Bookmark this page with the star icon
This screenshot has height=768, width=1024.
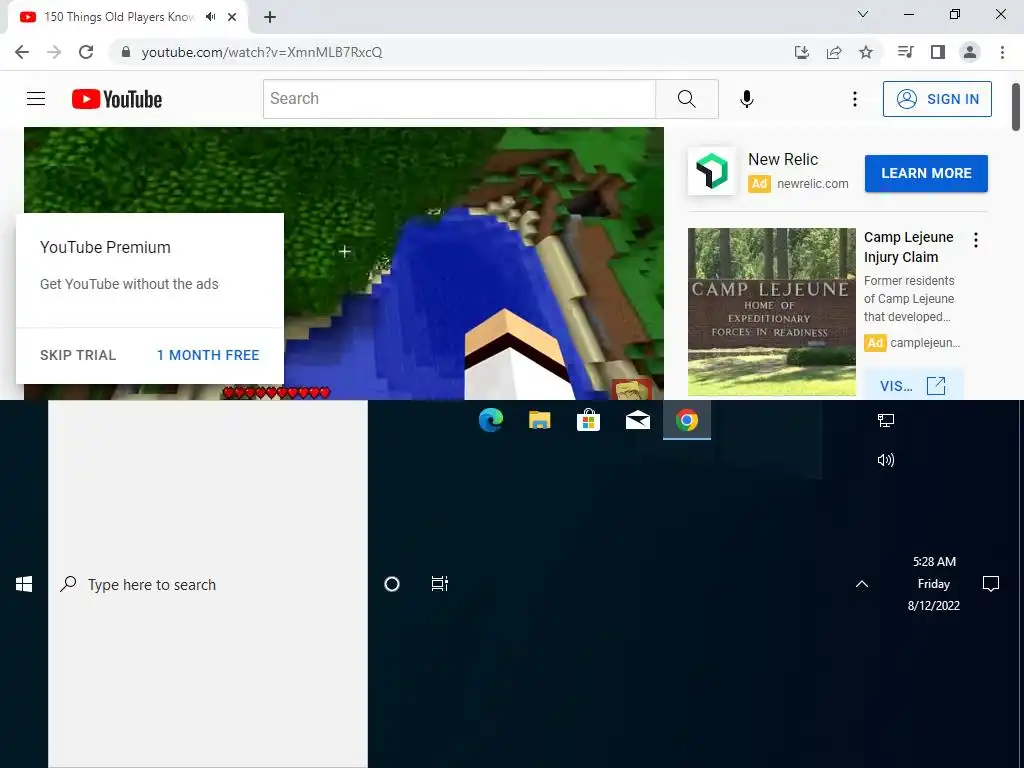click(x=866, y=52)
